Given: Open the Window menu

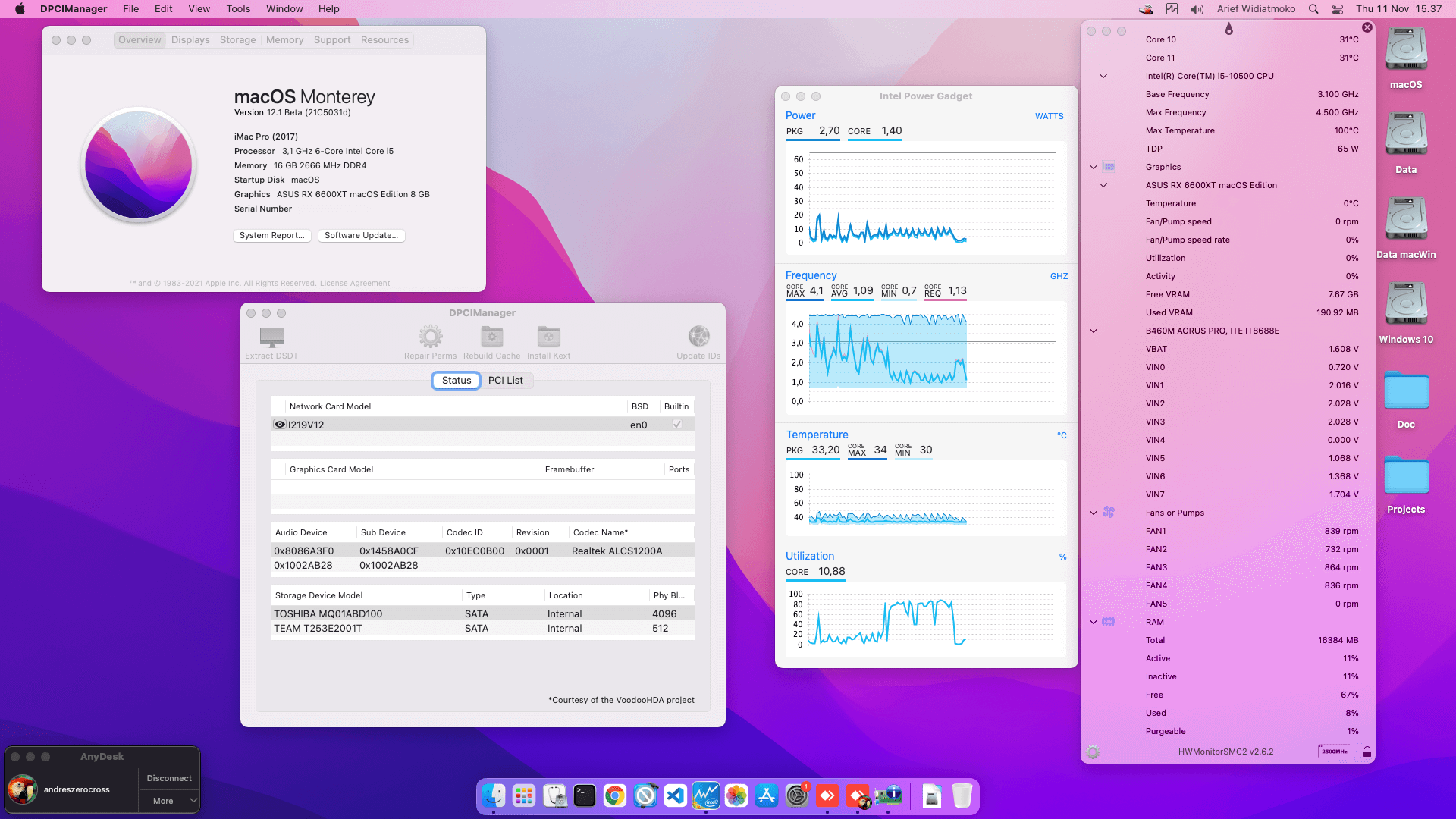Looking at the screenshot, I should 284,9.
